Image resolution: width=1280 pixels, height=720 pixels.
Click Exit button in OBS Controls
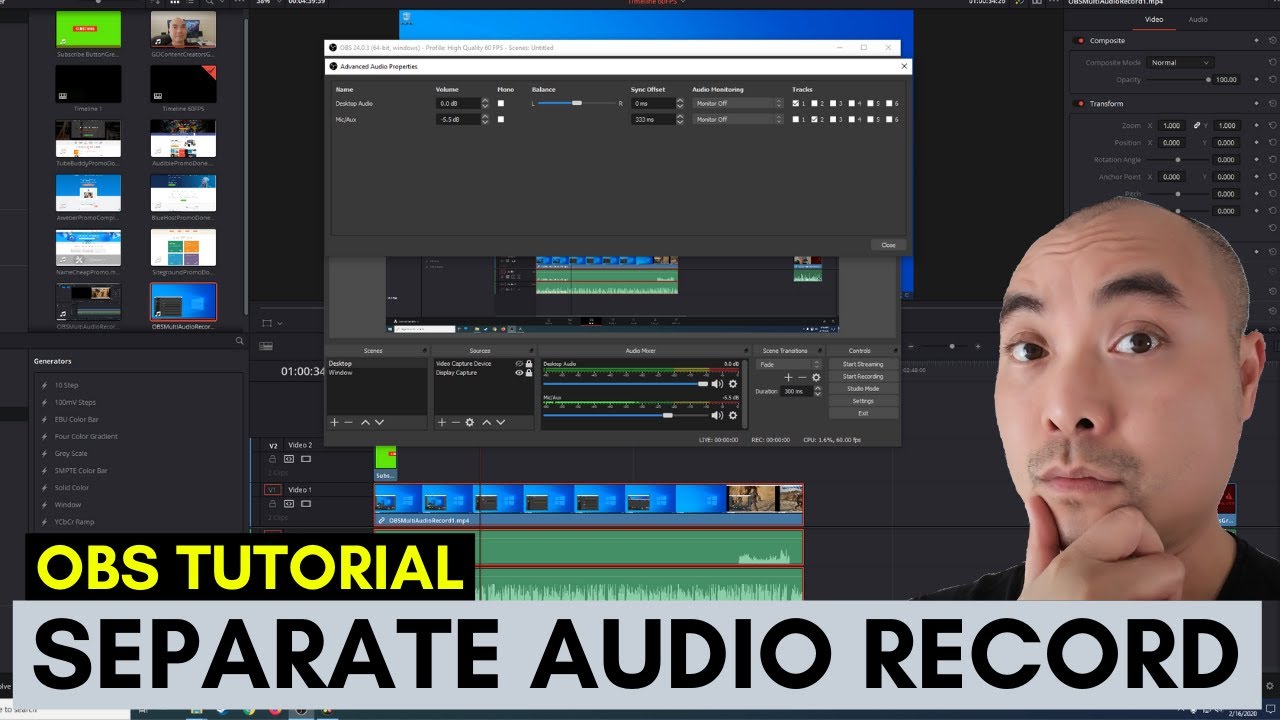click(863, 413)
